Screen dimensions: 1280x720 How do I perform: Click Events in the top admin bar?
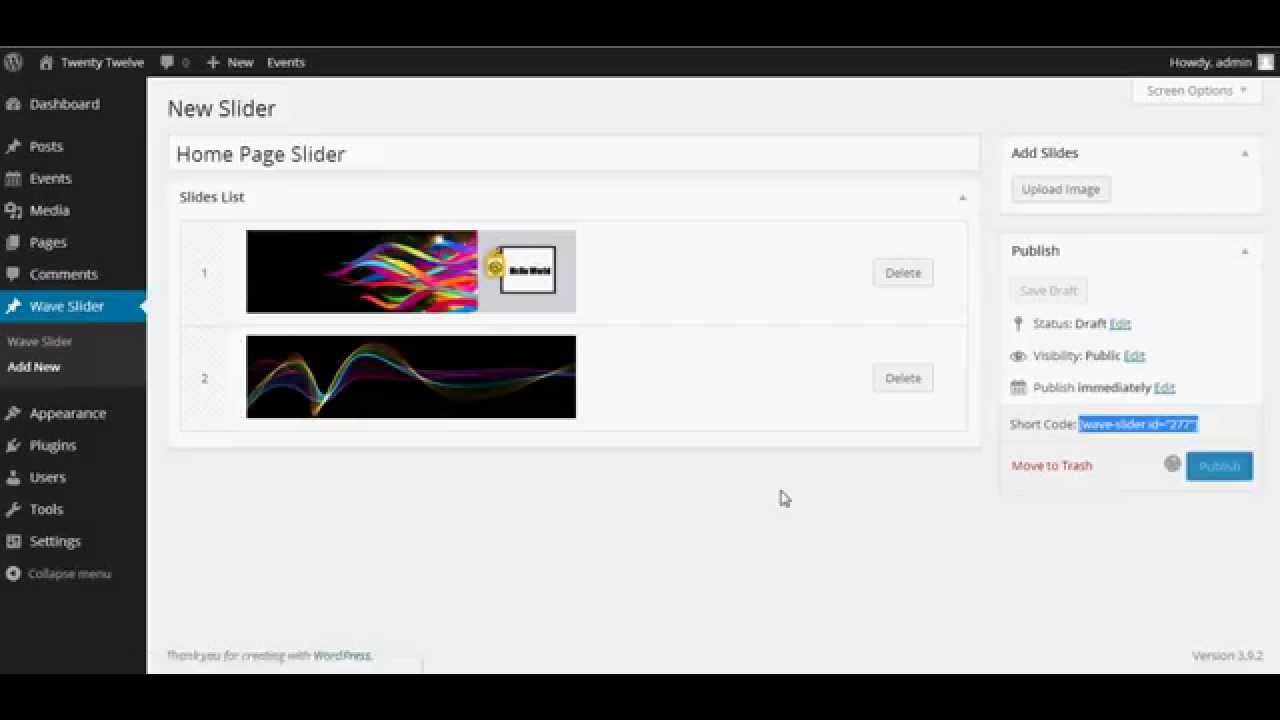[286, 62]
